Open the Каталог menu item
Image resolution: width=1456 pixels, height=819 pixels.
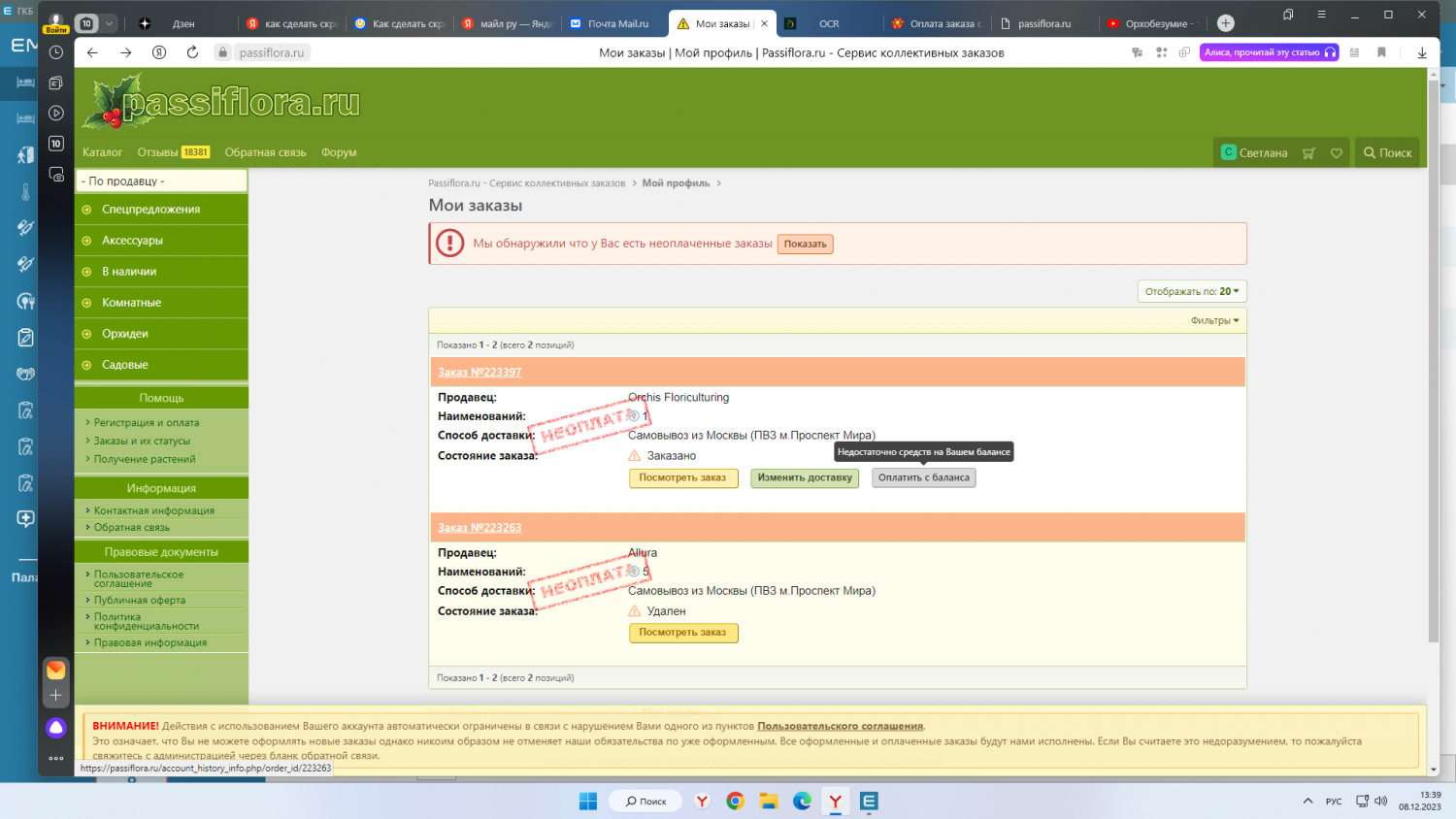[x=102, y=152]
